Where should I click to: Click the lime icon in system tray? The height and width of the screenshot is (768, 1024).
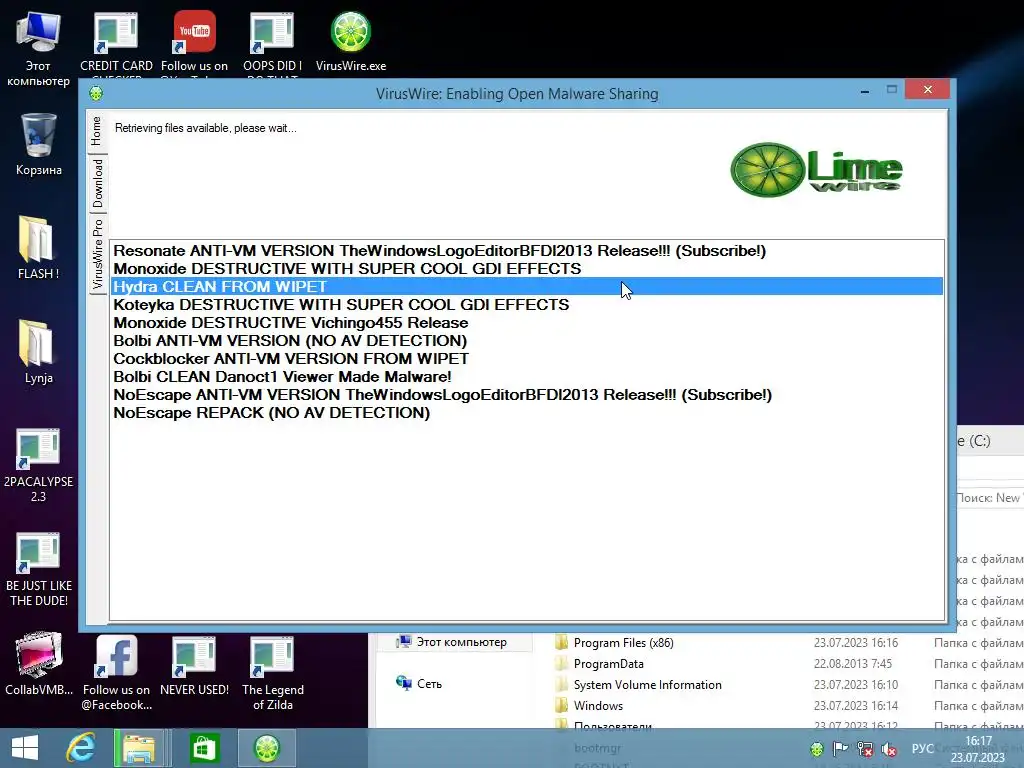click(x=817, y=749)
